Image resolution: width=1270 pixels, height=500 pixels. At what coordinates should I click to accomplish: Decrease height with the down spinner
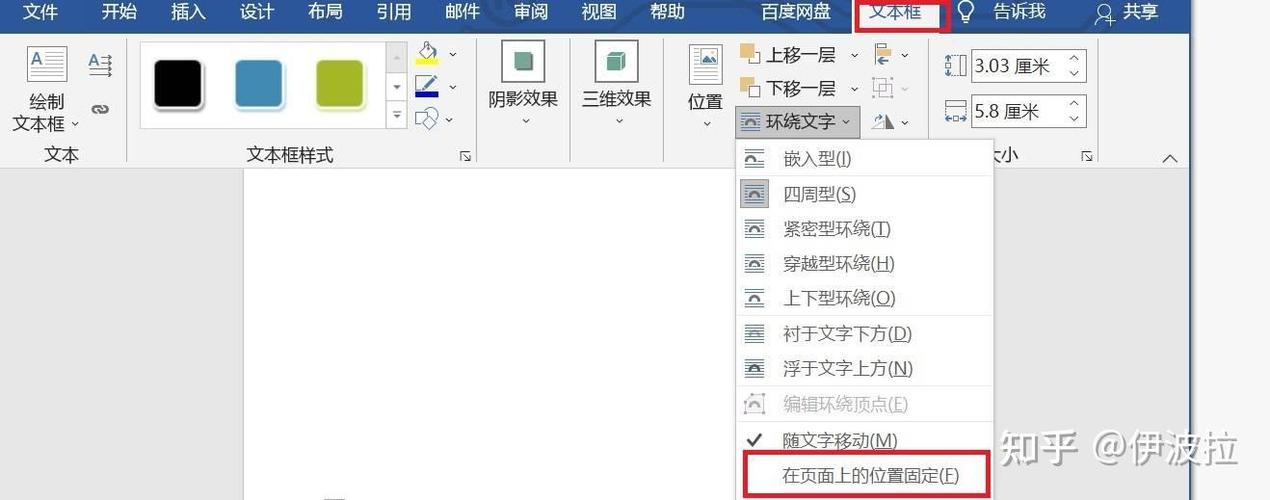click(x=1076, y=75)
